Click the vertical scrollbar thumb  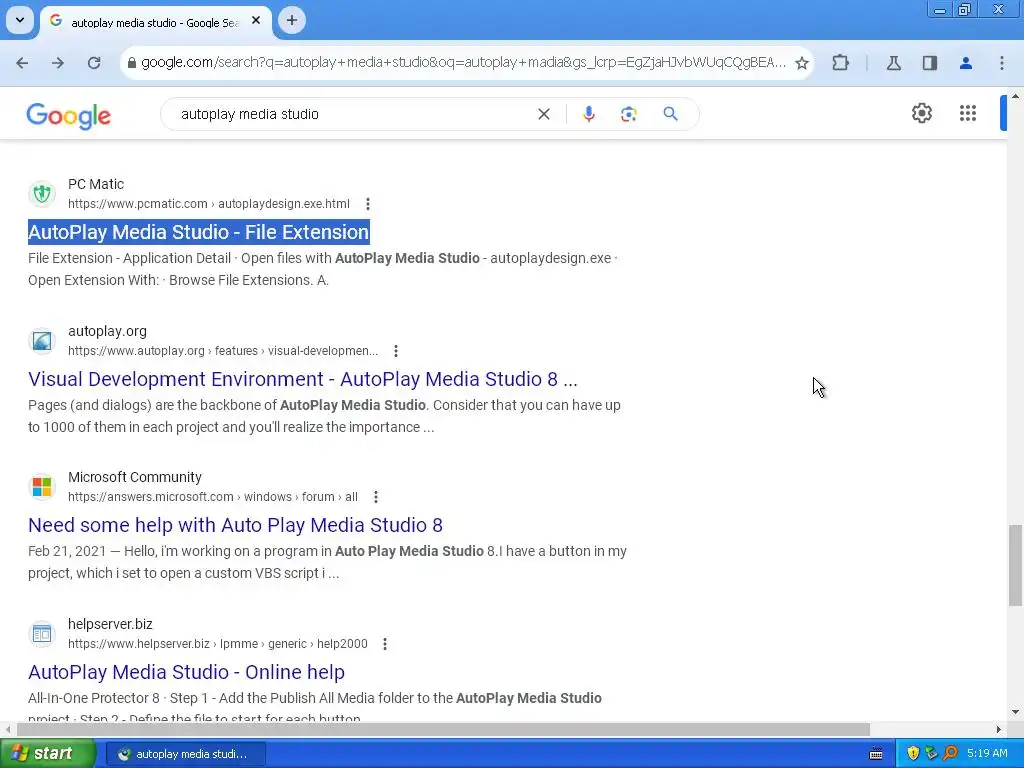point(1015,566)
